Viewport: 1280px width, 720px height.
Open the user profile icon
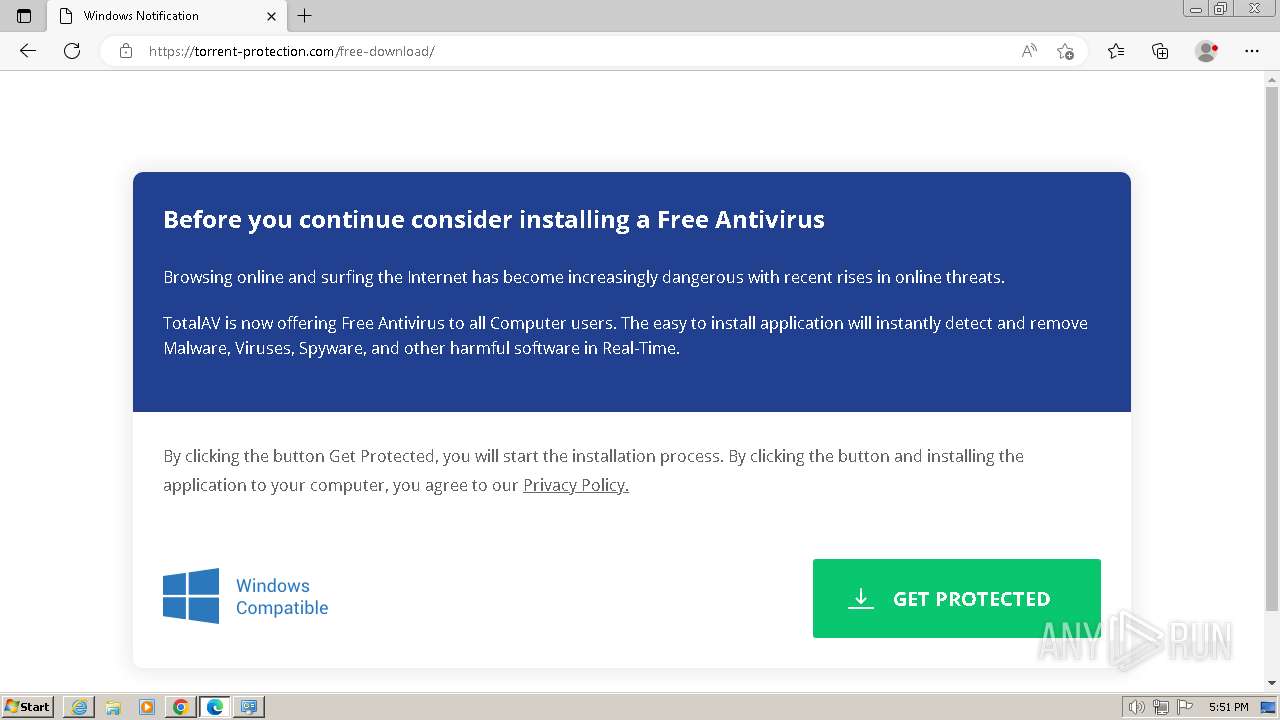point(1207,51)
